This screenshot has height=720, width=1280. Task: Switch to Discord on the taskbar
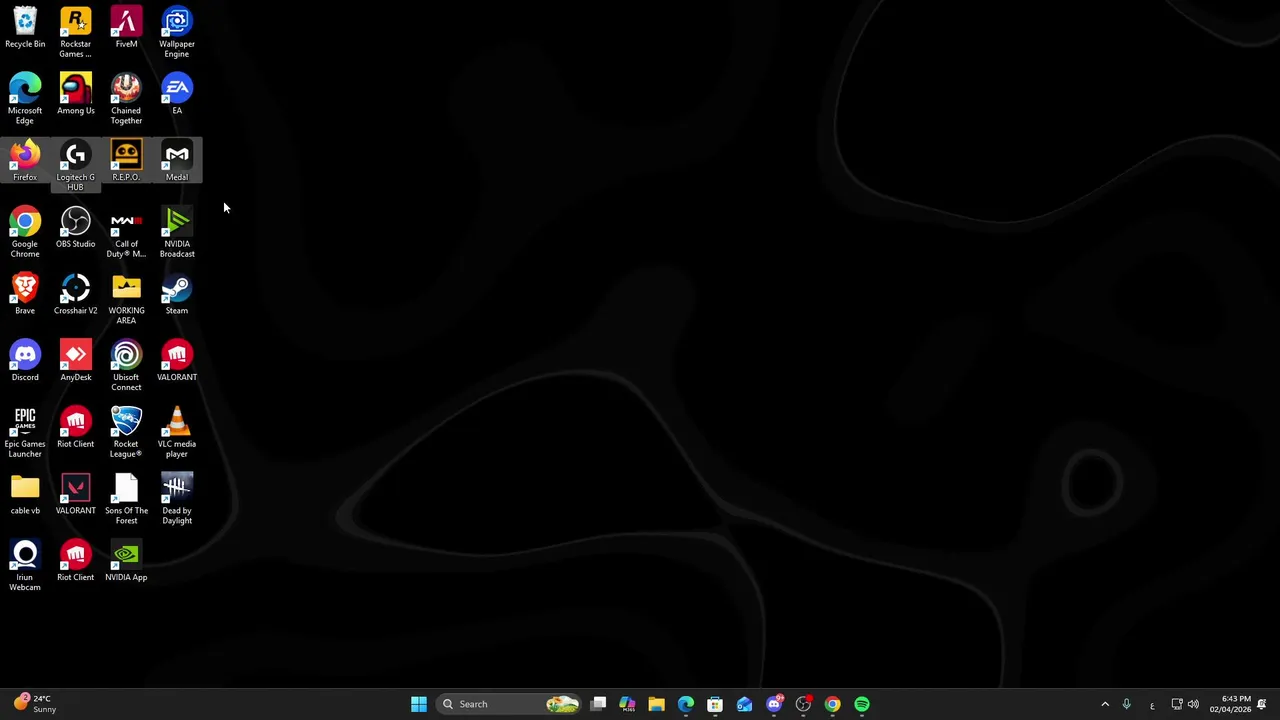(774, 704)
